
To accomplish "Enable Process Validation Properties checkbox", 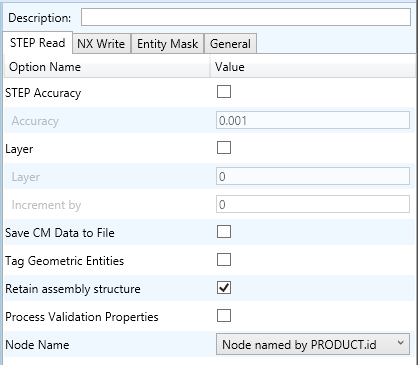I will (224, 316).
